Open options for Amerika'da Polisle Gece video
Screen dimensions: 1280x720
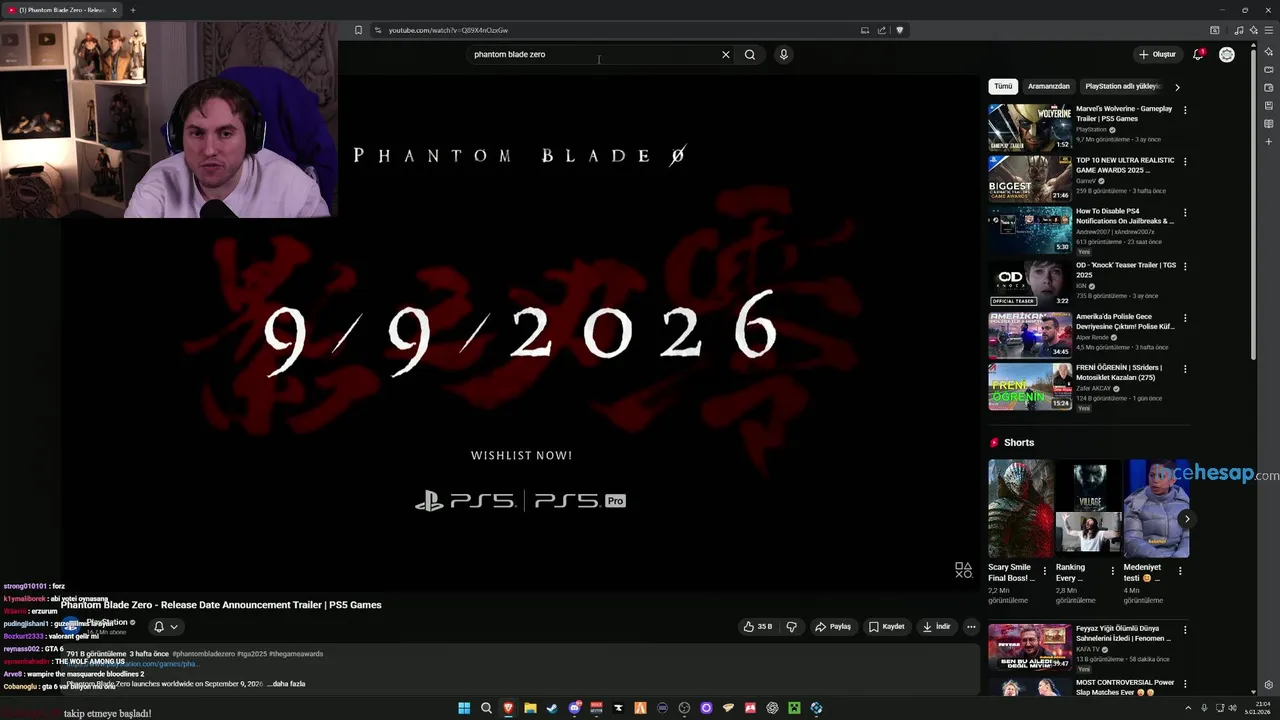coord(1185,318)
